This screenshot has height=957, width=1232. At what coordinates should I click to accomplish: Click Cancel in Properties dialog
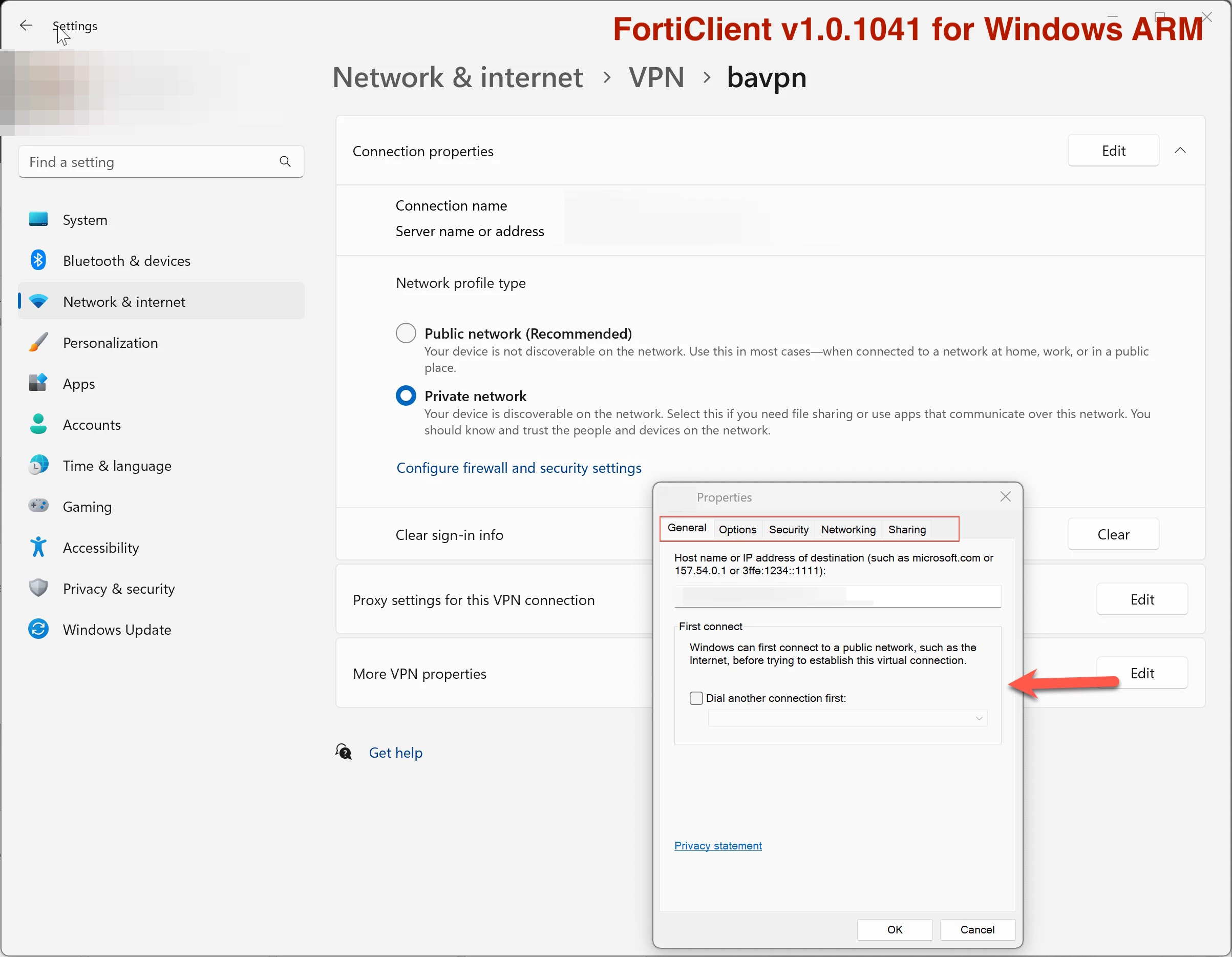click(x=978, y=930)
